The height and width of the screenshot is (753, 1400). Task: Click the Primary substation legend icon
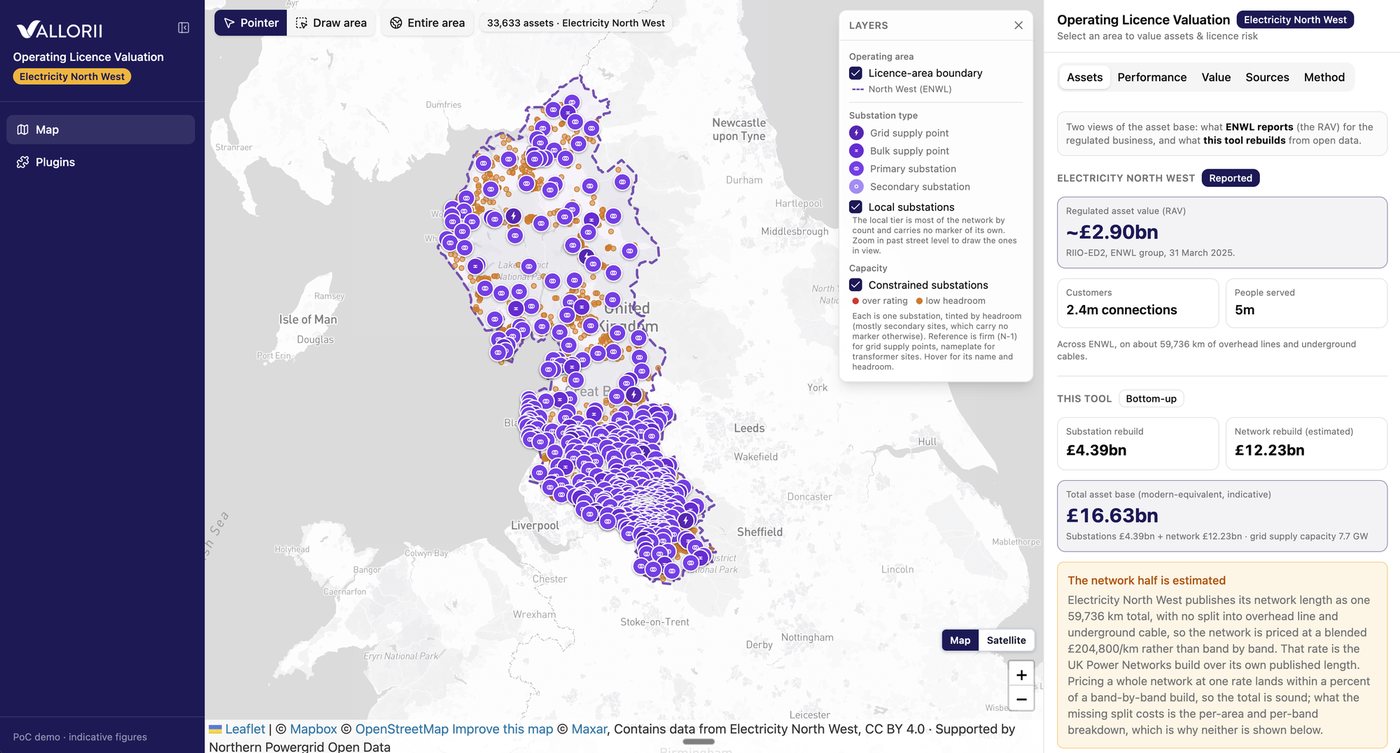coord(856,169)
